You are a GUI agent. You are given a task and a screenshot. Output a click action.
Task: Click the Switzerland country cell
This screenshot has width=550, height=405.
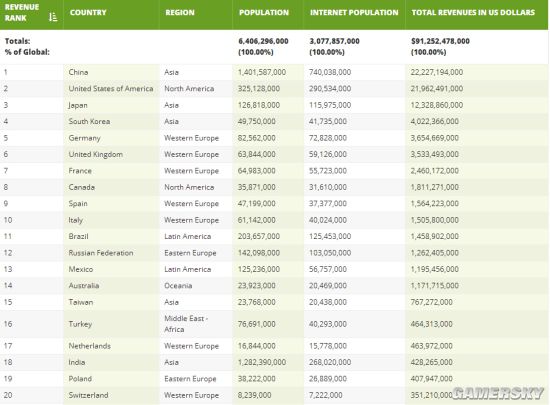pos(88,395)
